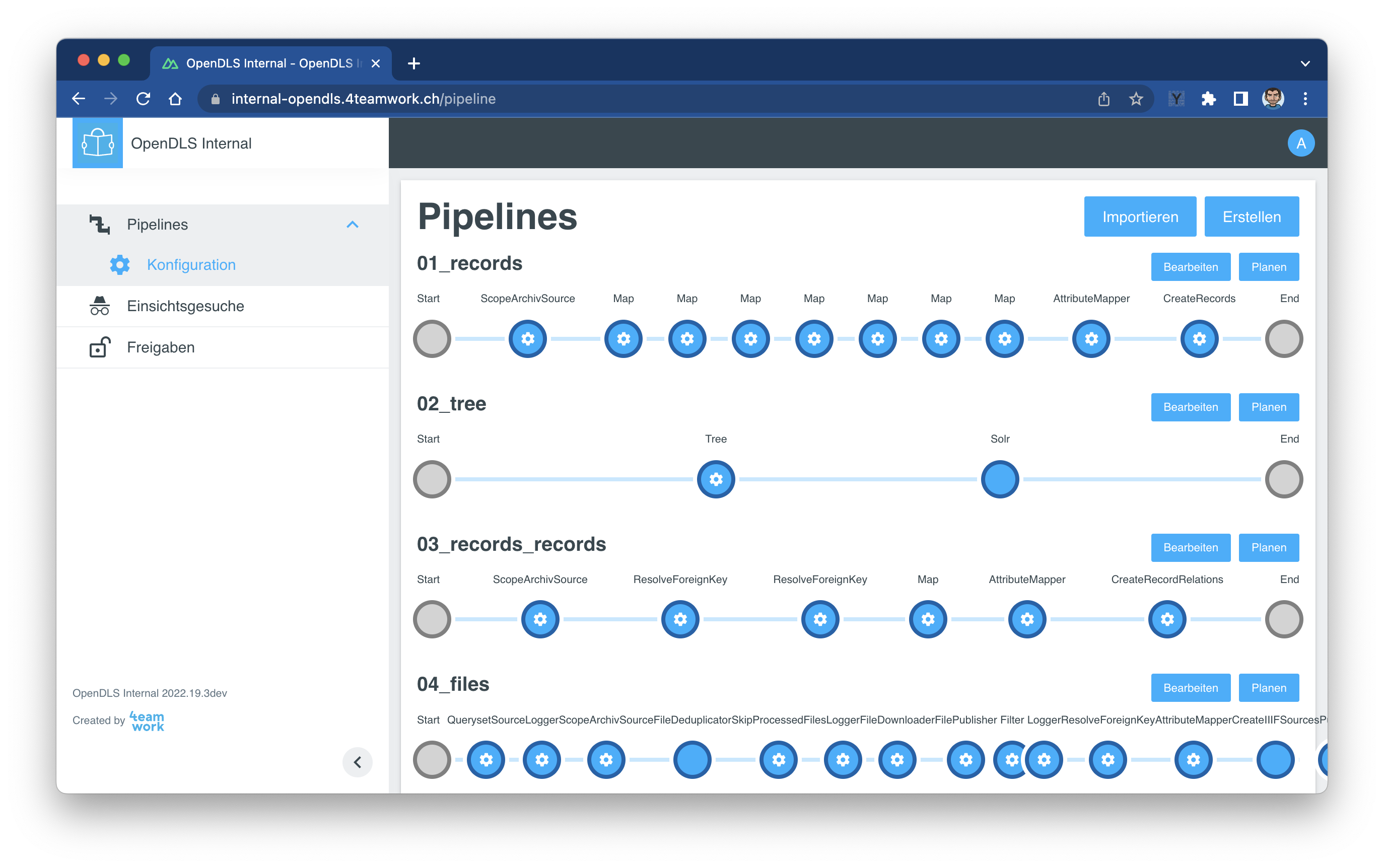The height and width of the screenshot is (868, 1384).
Task: Click the browser extensions puzzle icon
Action: click(x=1208, y=99)
